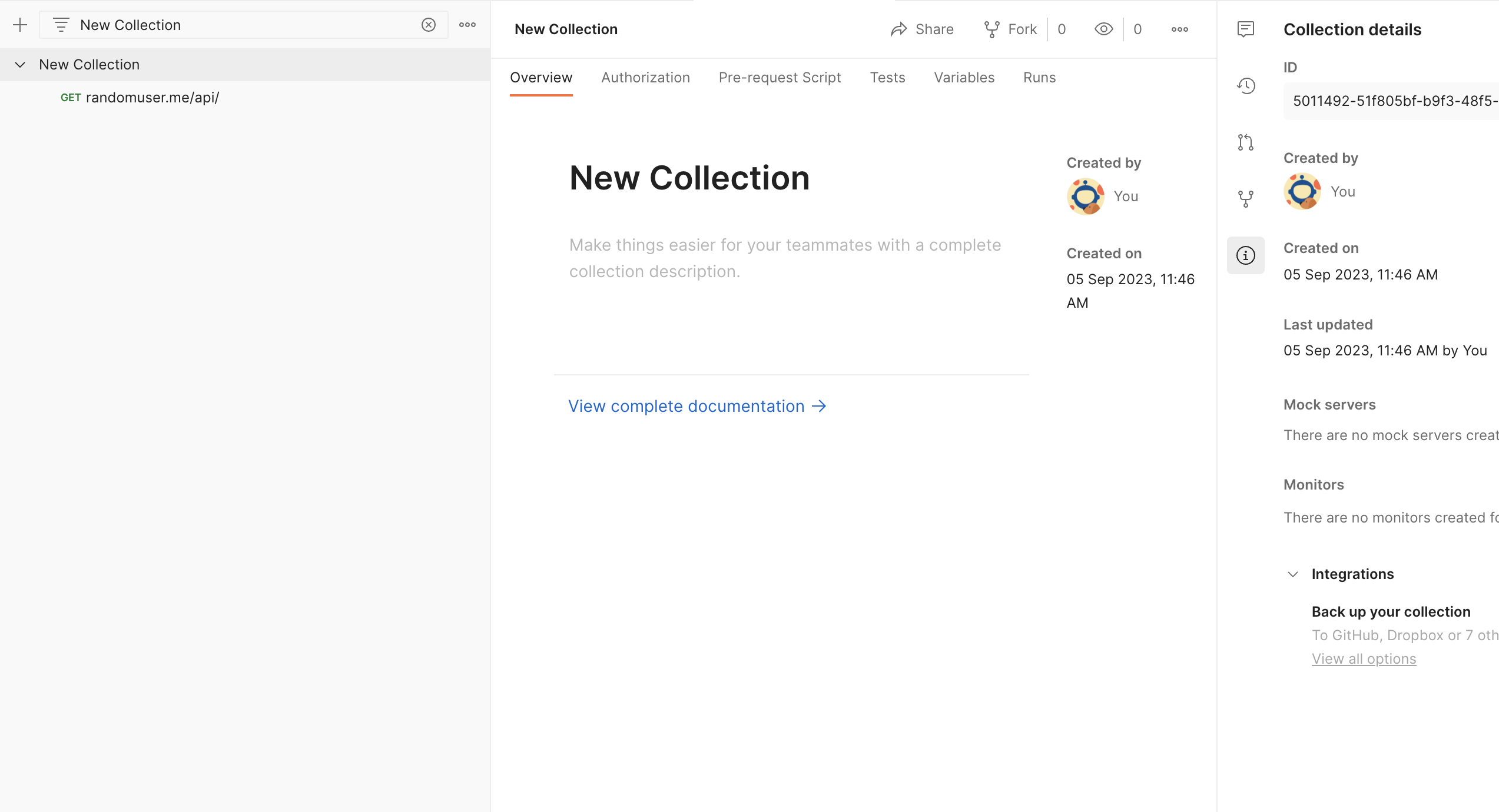The width and height of the screenshot is (1499, 812).
Task: Collapse New Collection tree chevron
Action: click(20, 65)
